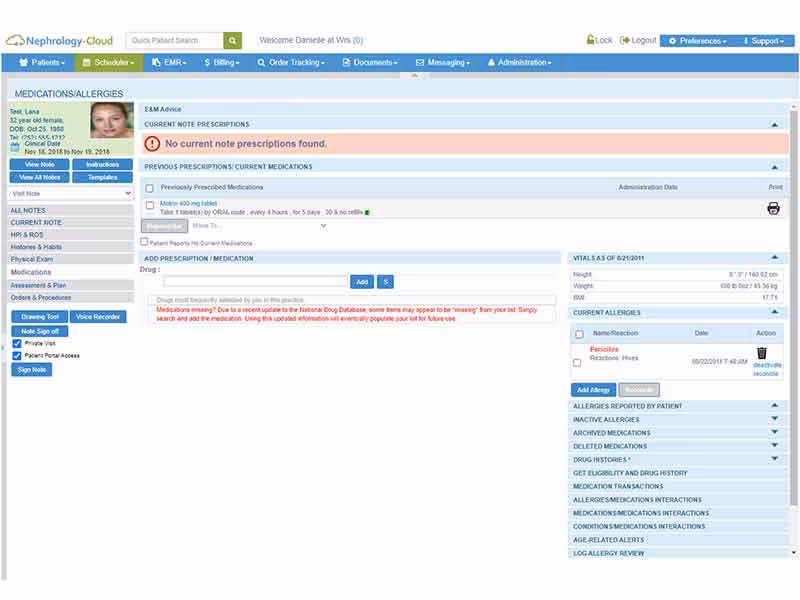Click the Drug name input field

(256, 282)
